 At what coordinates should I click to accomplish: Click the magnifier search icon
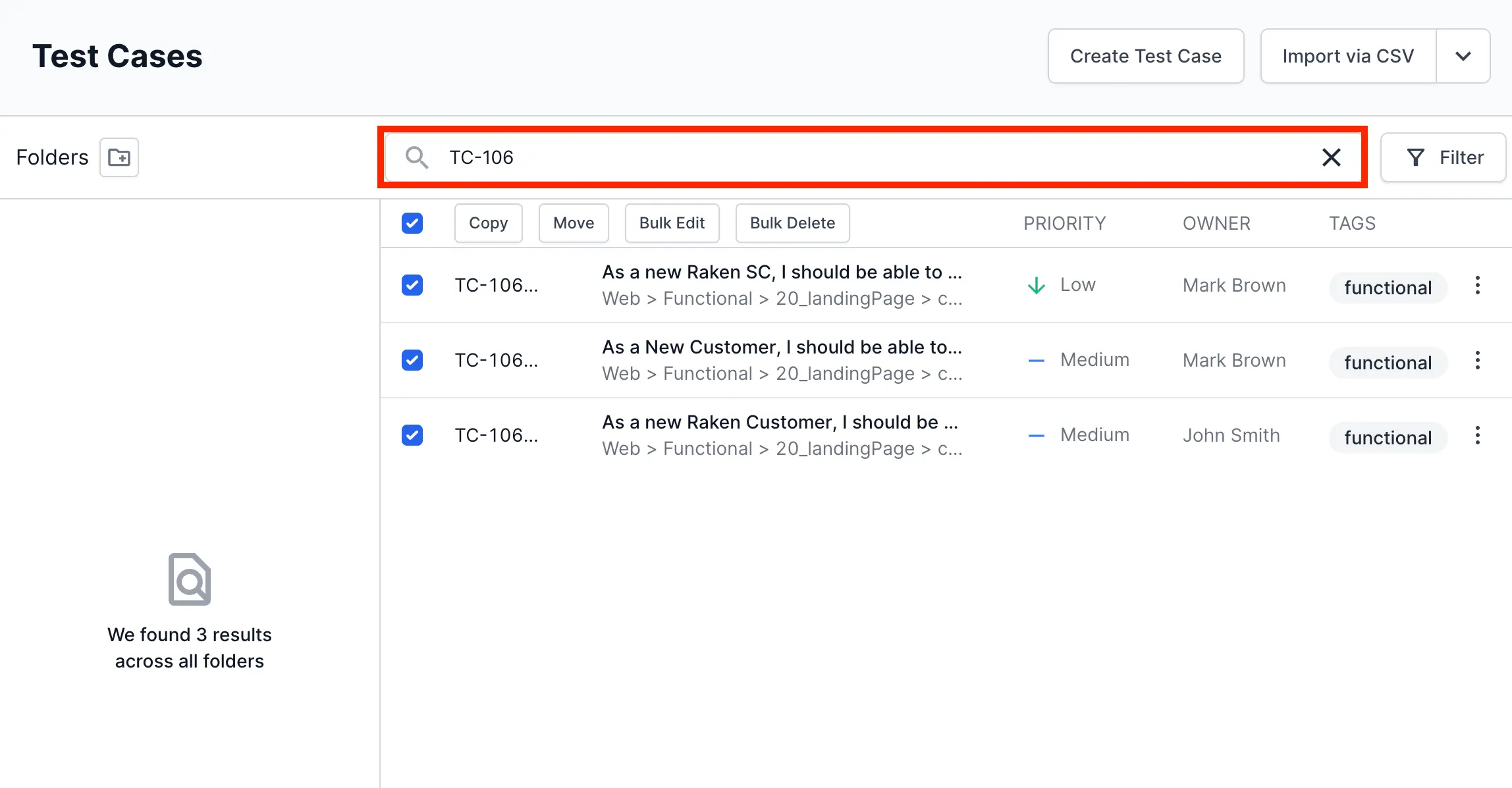(416, 157)
